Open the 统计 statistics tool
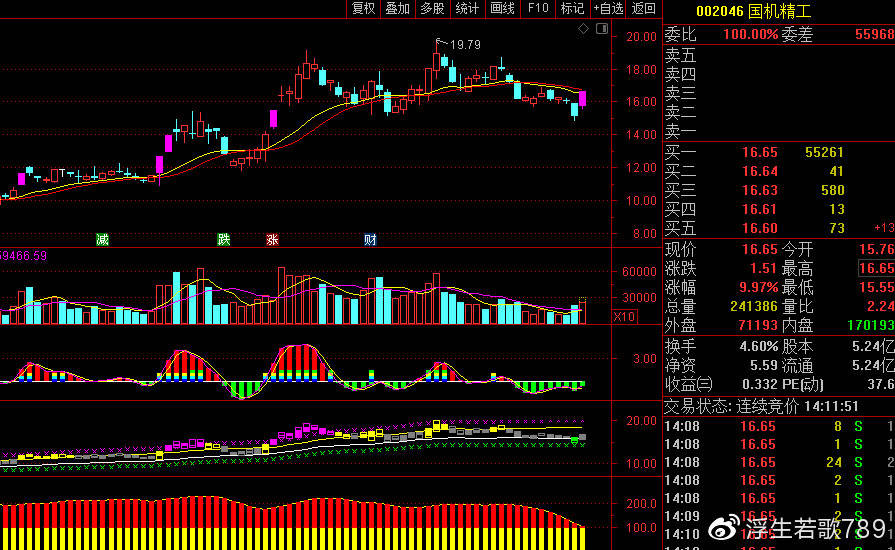895x550 pixels. pyautogui.click(x=467, y=9)
